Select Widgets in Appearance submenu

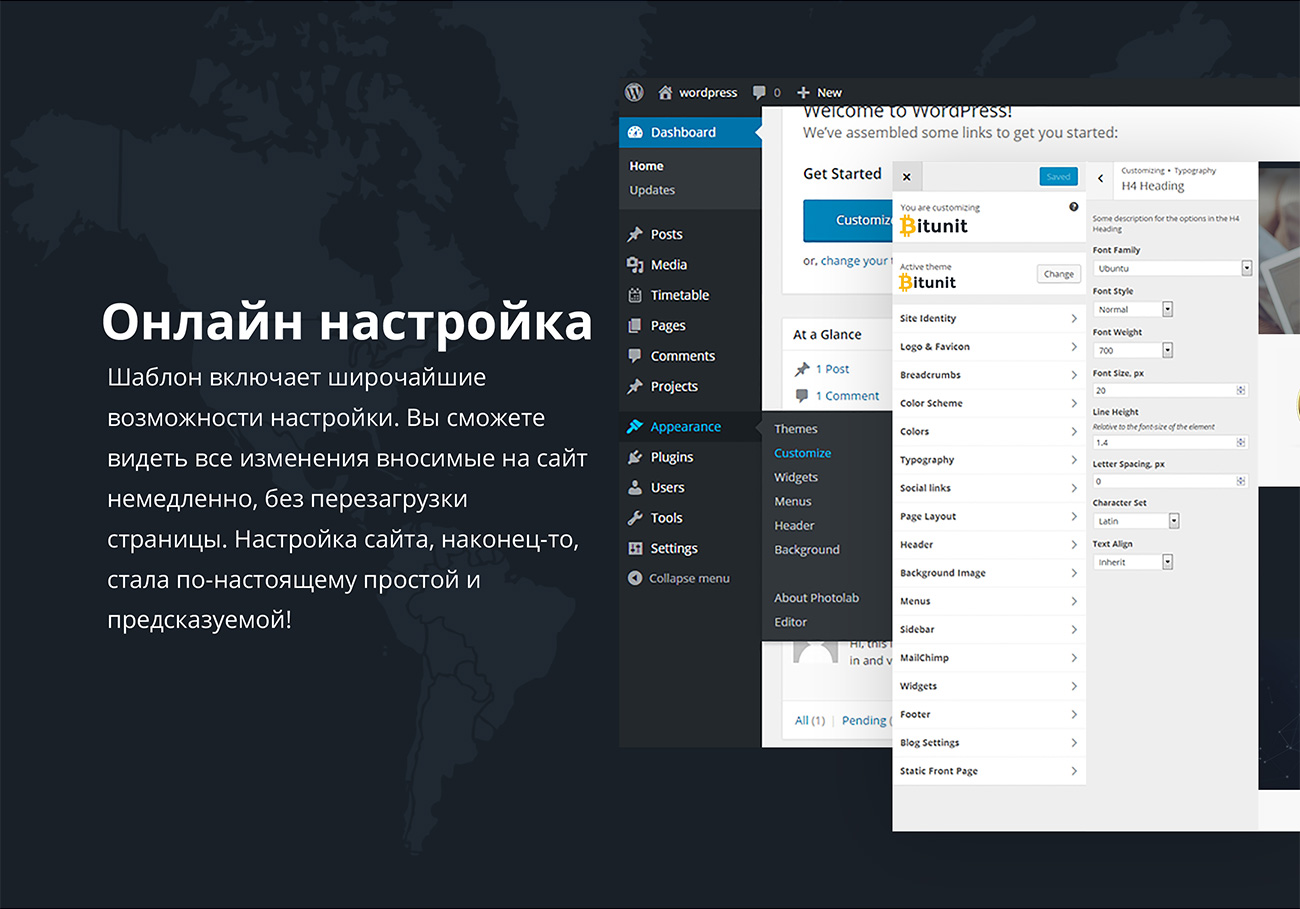[x=796, y=477]
